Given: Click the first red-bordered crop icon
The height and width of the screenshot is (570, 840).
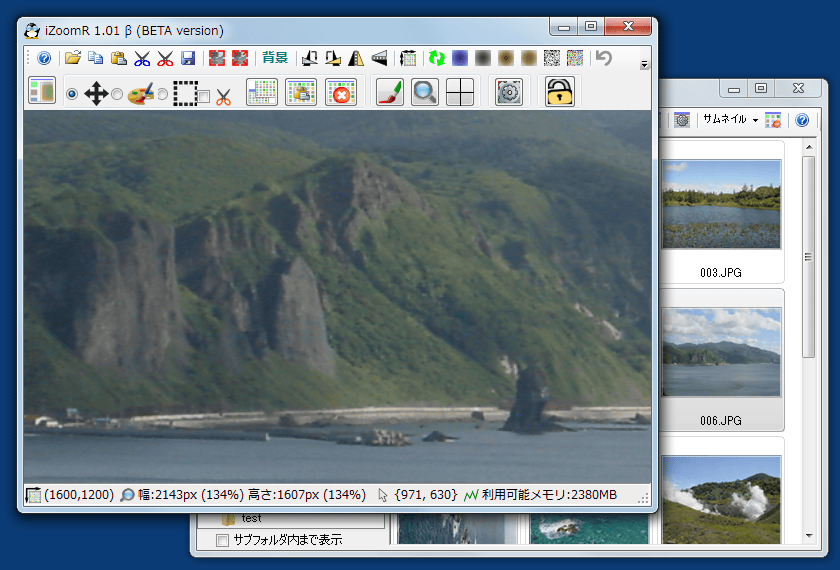Looking at the screenshot, I should 216,58.
